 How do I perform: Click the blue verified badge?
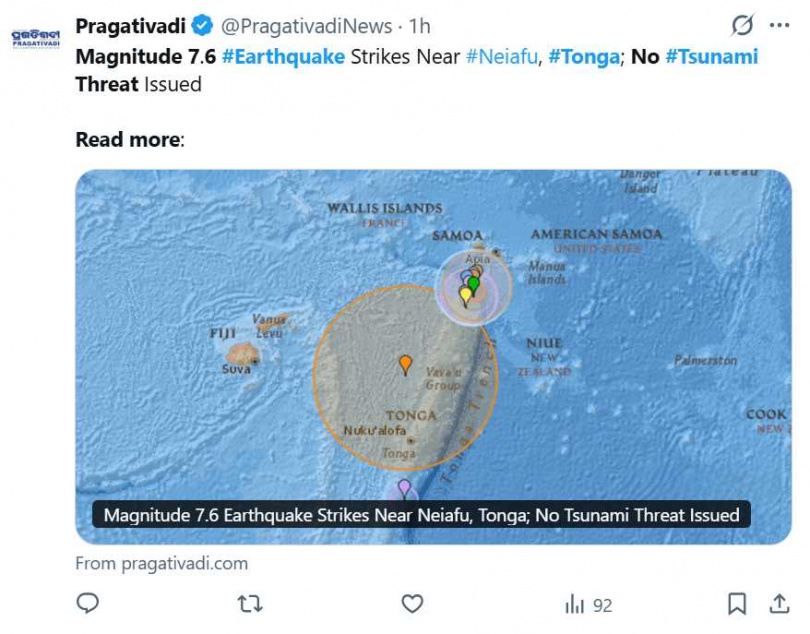coord(202,25)
